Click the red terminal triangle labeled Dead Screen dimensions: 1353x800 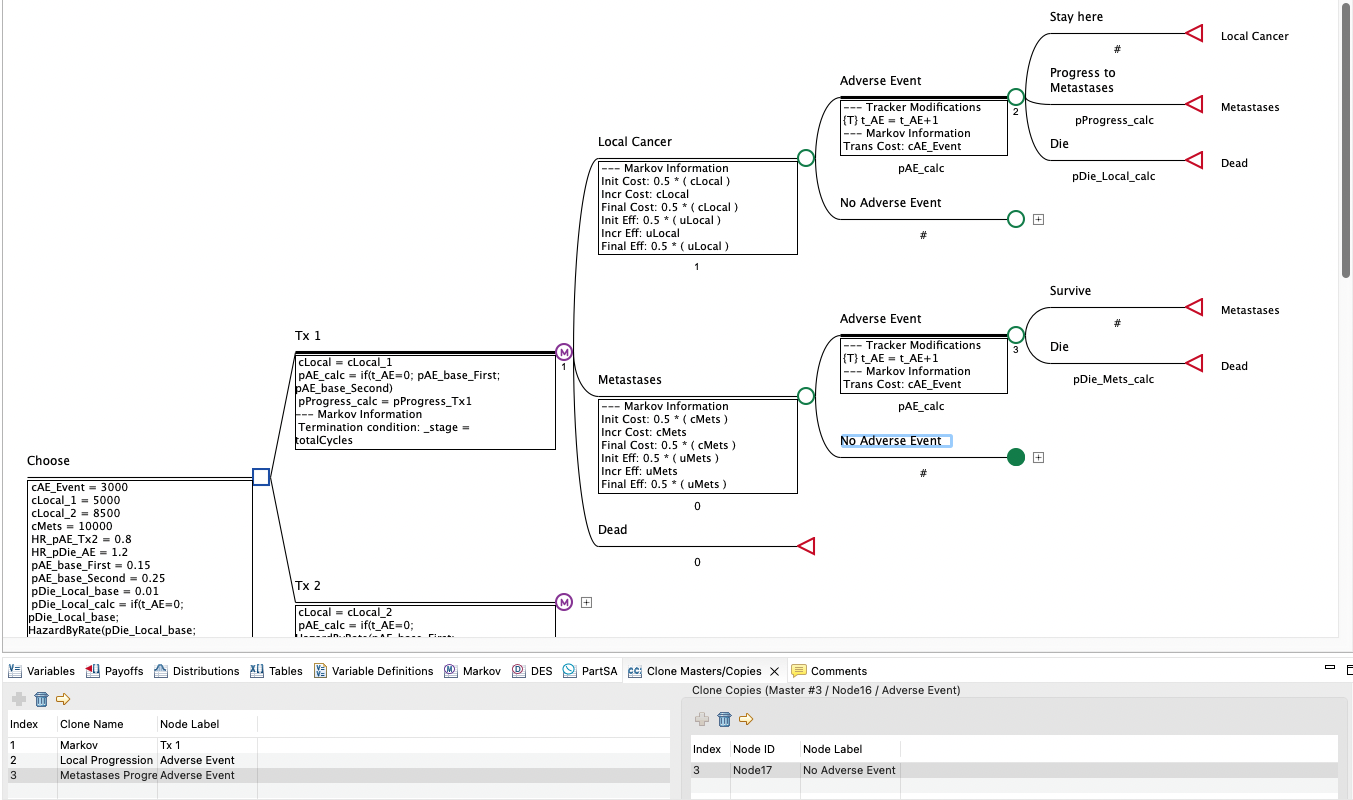[805, 545]
